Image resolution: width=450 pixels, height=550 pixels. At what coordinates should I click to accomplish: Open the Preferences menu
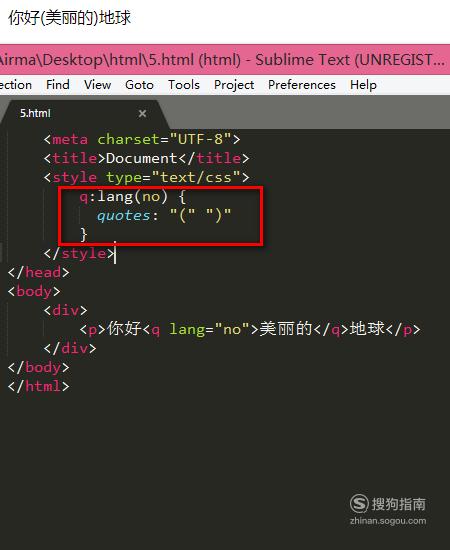point(302,85)
